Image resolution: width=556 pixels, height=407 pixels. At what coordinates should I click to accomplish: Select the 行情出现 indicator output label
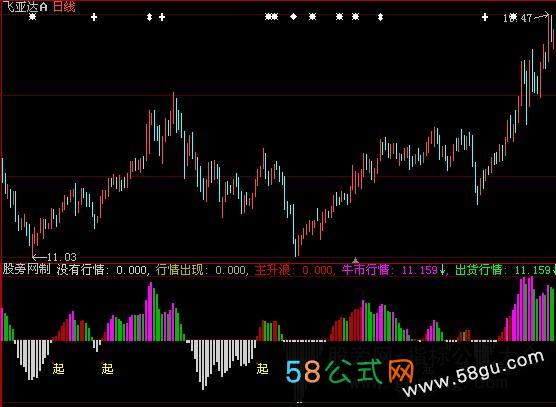tap(179, 270)
